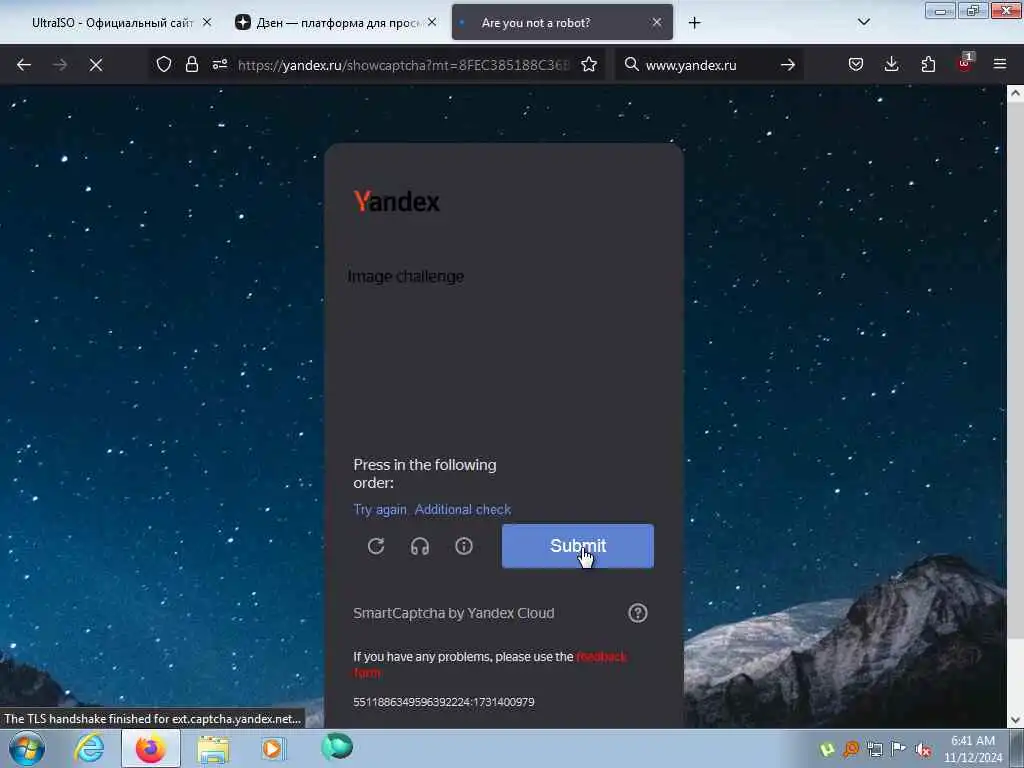
Task: Click the SmartCaptcha by Yandex Cloud text
Action: pos(454,613)
